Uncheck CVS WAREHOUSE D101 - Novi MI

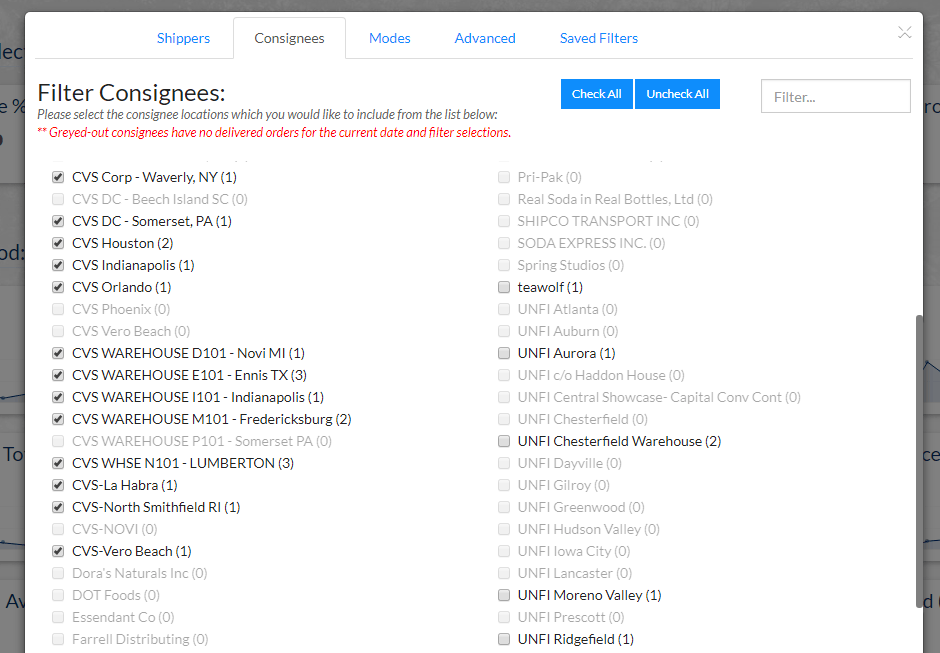click(x=58, y=353)
